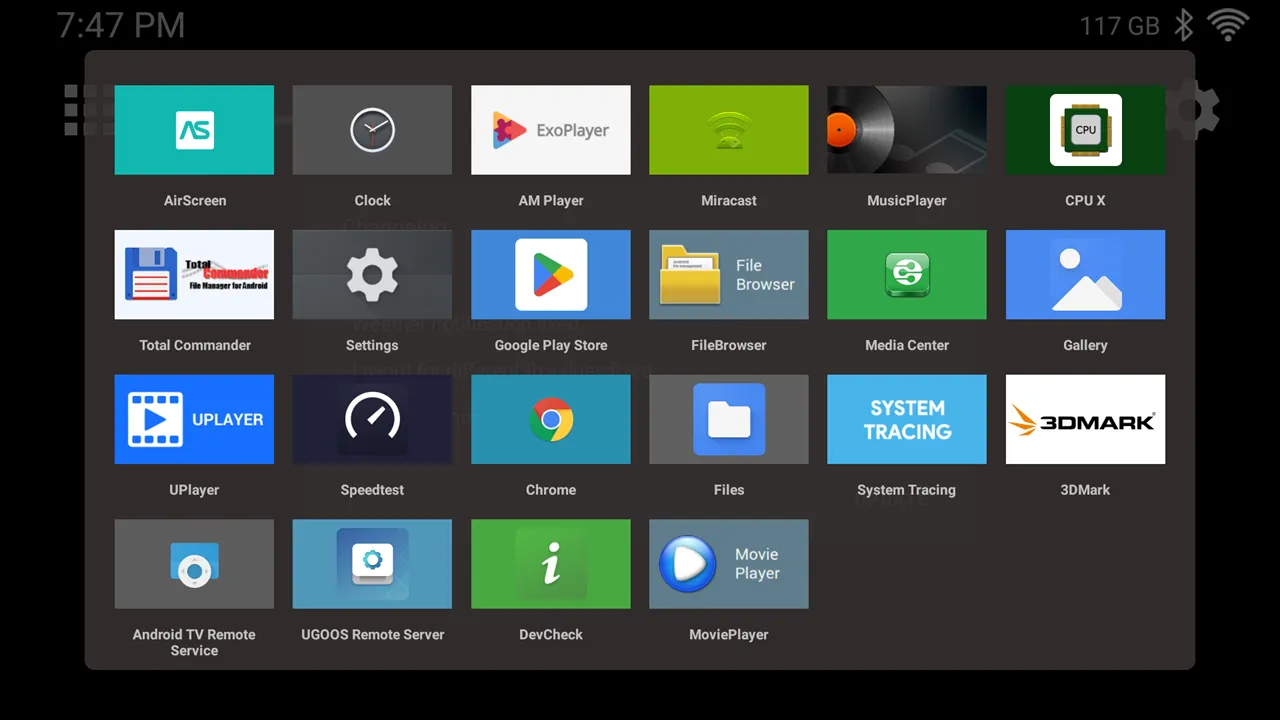This screenshot has width=1280, height=720.
Task: Start System Tracing
Action: click(x=906, y=419)
